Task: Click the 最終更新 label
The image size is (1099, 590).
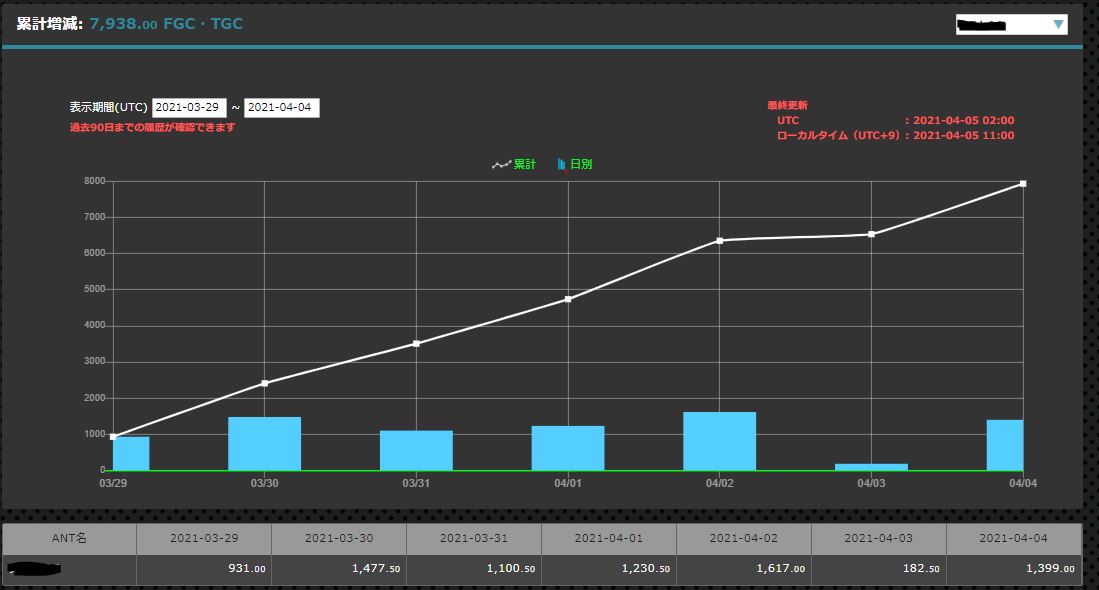Action: click(x=787, y=105)
